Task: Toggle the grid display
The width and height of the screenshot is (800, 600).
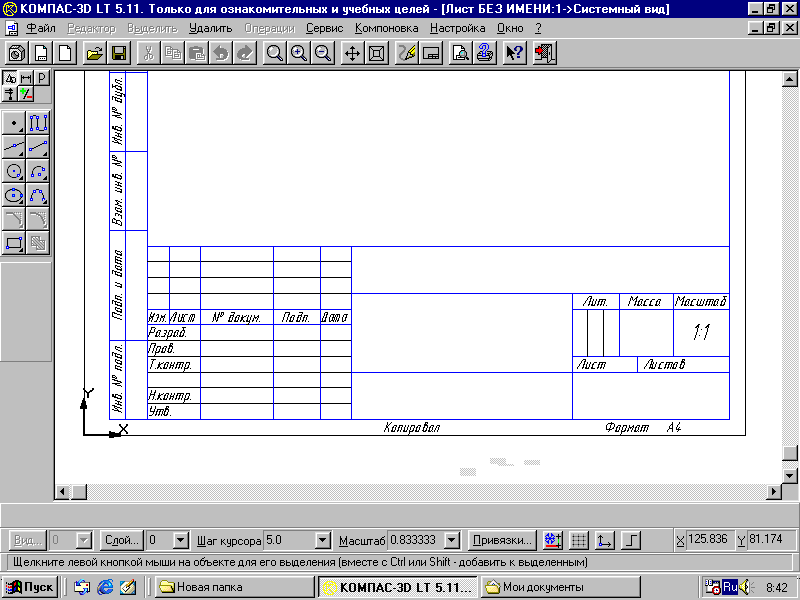Action: [x=579, y=540]
